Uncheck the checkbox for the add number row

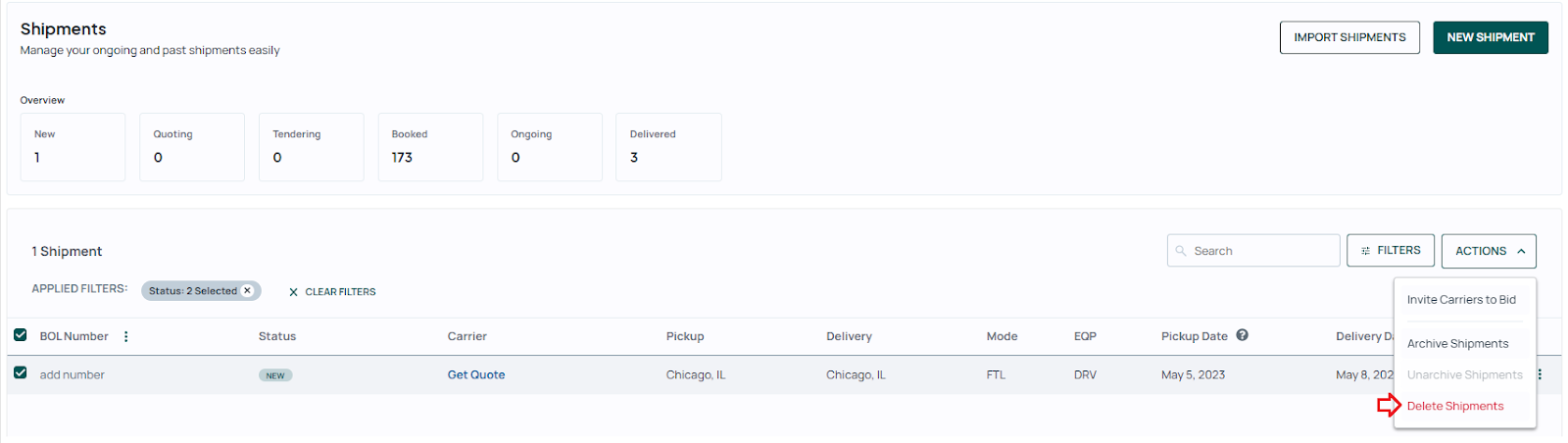pyautogui.click(x=20, y=373)
